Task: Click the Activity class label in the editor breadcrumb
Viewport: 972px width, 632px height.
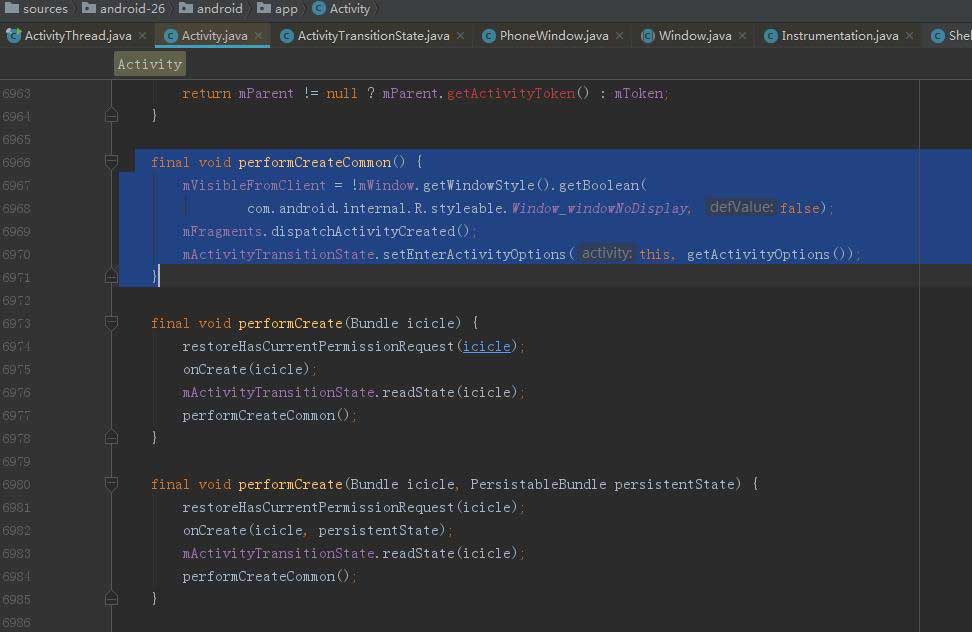Action: click(x=149, y=64)
